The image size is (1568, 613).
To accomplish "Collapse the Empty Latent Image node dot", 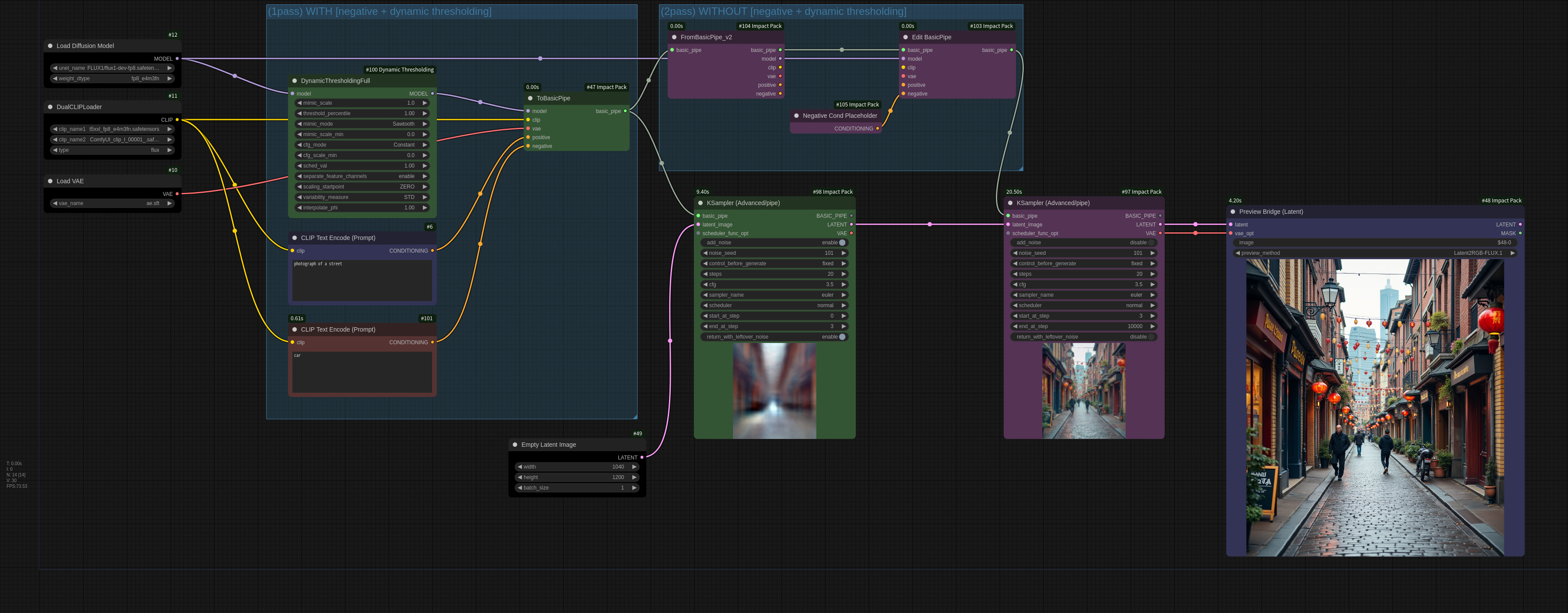I will pyautogui.click(x=515, y=445).
